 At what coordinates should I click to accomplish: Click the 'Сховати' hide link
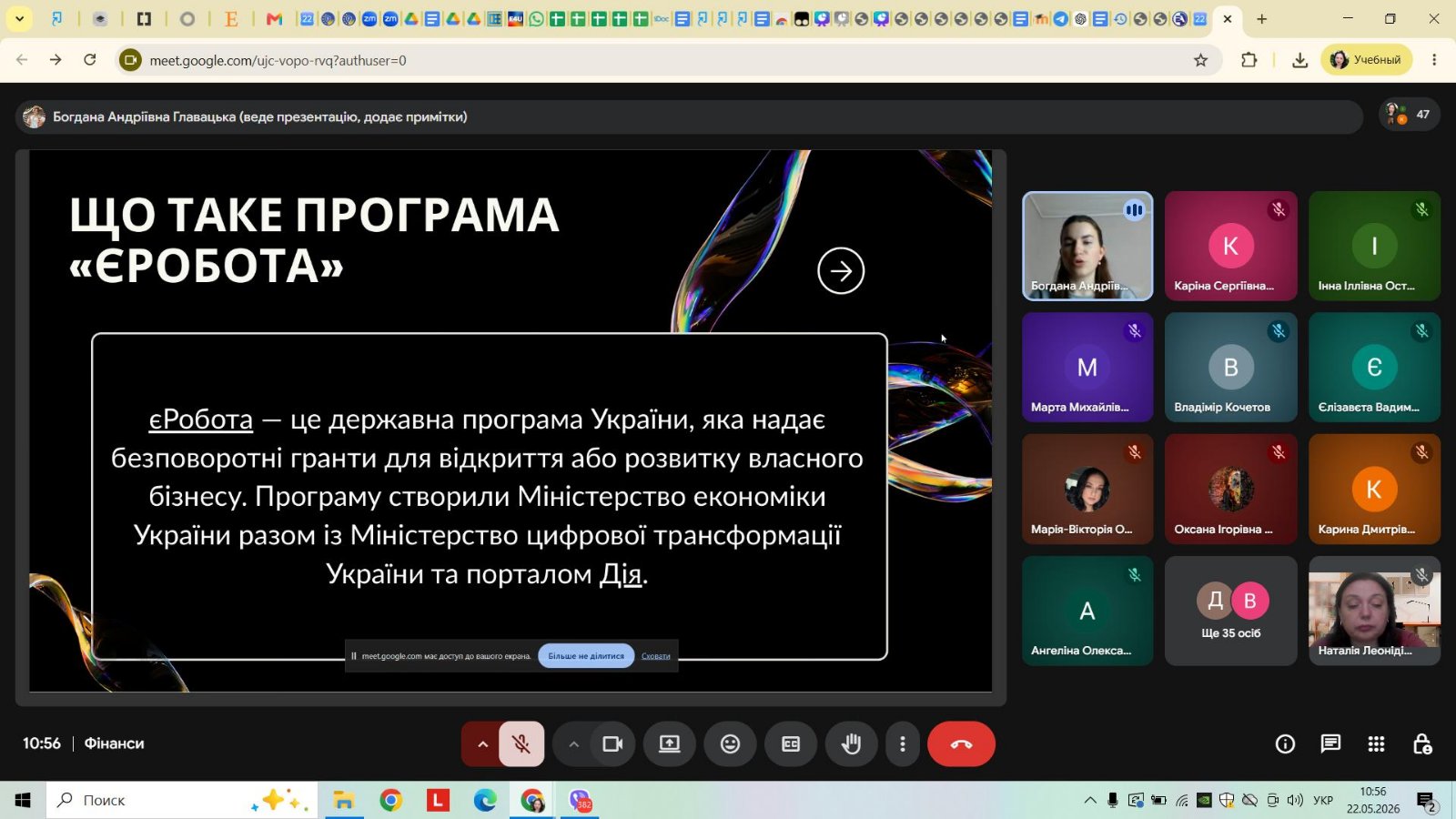click(655, 656)
